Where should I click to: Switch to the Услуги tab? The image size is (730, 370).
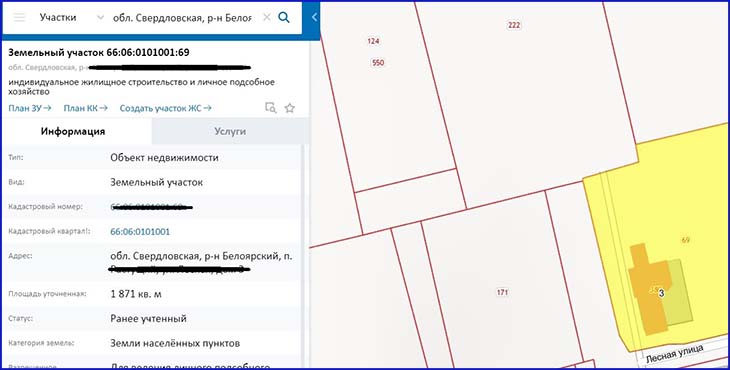(230, 131)
